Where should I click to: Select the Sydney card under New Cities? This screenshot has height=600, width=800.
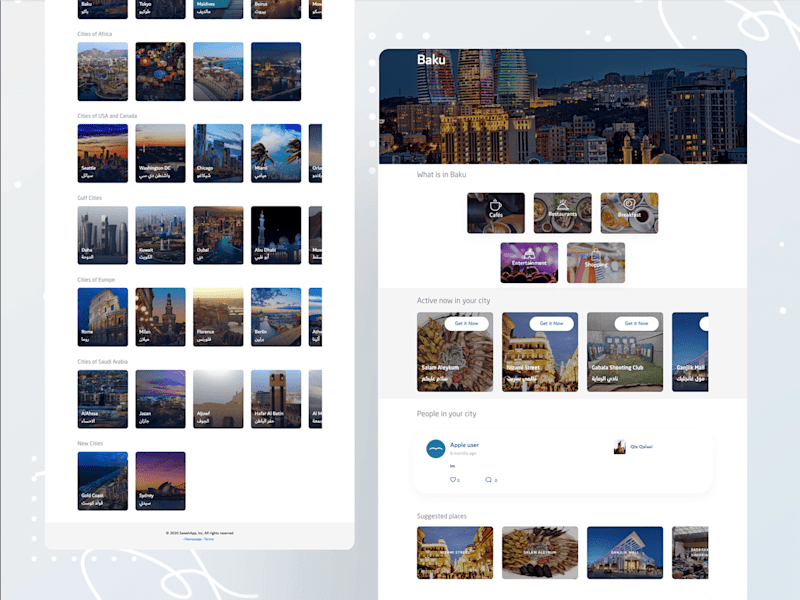coord(160,481)
